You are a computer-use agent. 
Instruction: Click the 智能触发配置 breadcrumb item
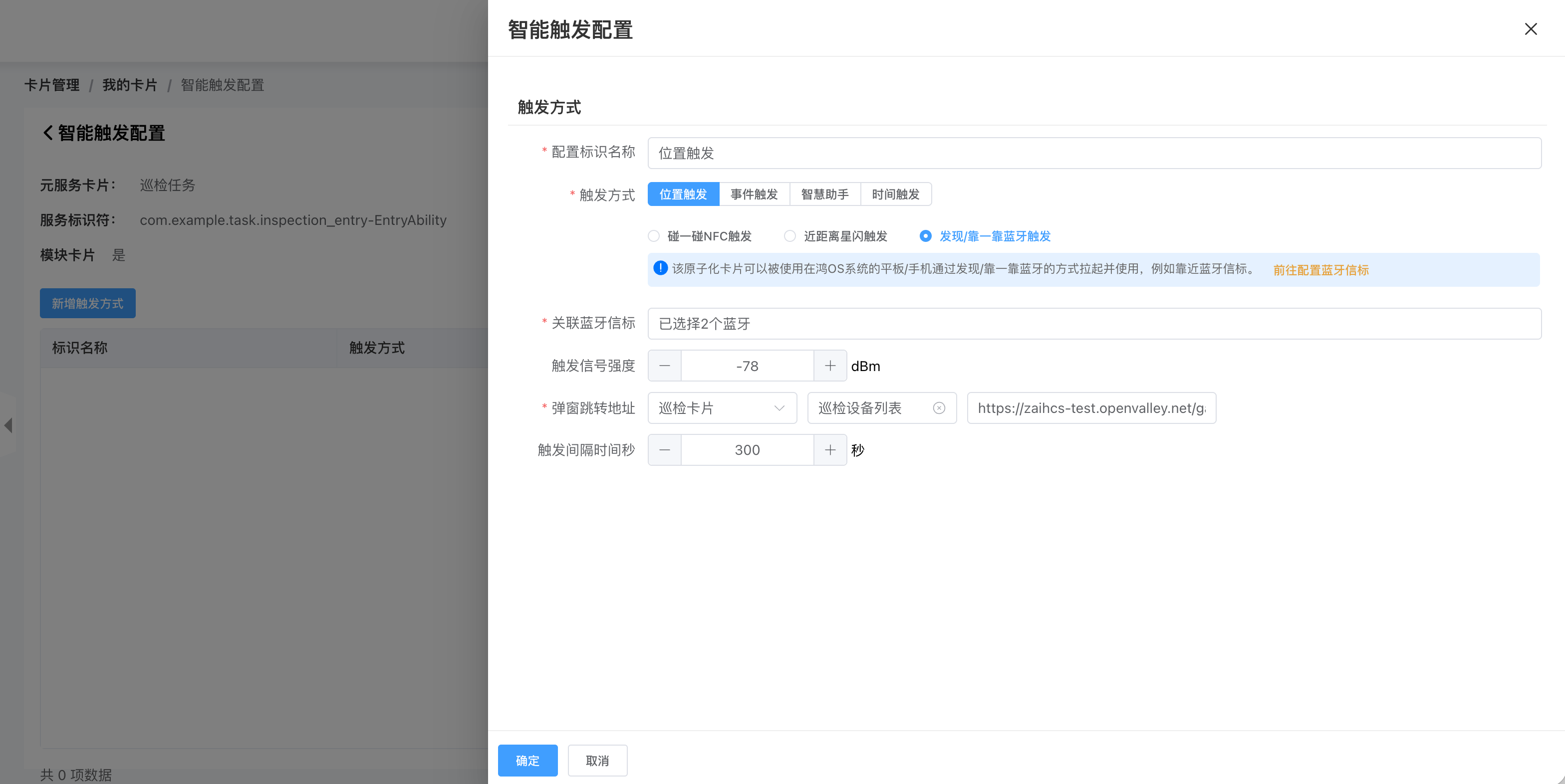(223, 85)
